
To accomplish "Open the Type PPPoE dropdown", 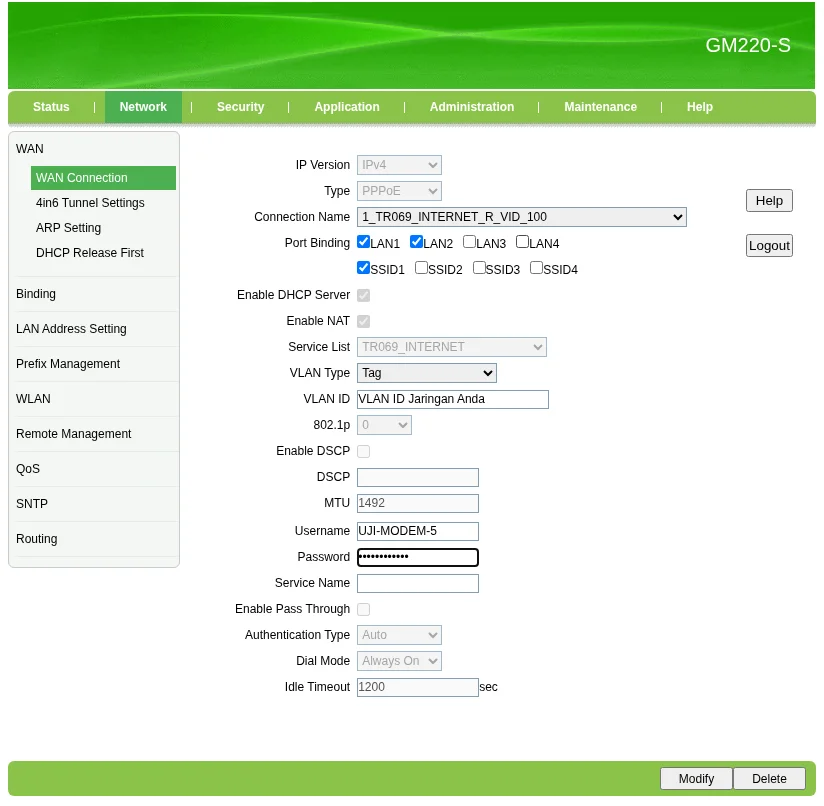I will pyautogui.click(x=399, y=191).
